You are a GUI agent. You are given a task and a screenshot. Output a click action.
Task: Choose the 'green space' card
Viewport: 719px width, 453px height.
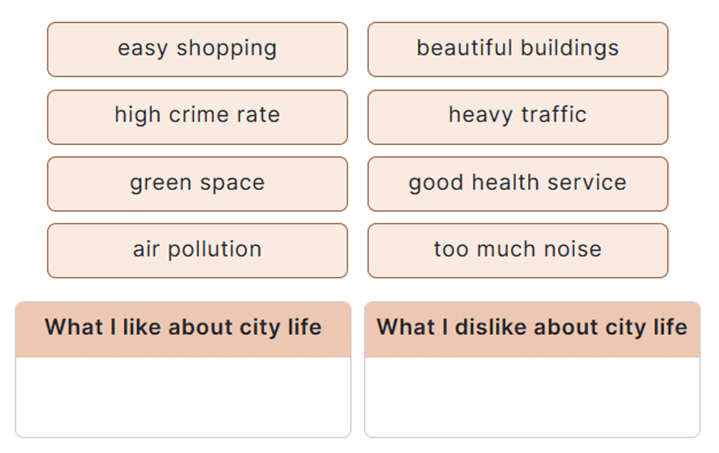tap(197, 183)
